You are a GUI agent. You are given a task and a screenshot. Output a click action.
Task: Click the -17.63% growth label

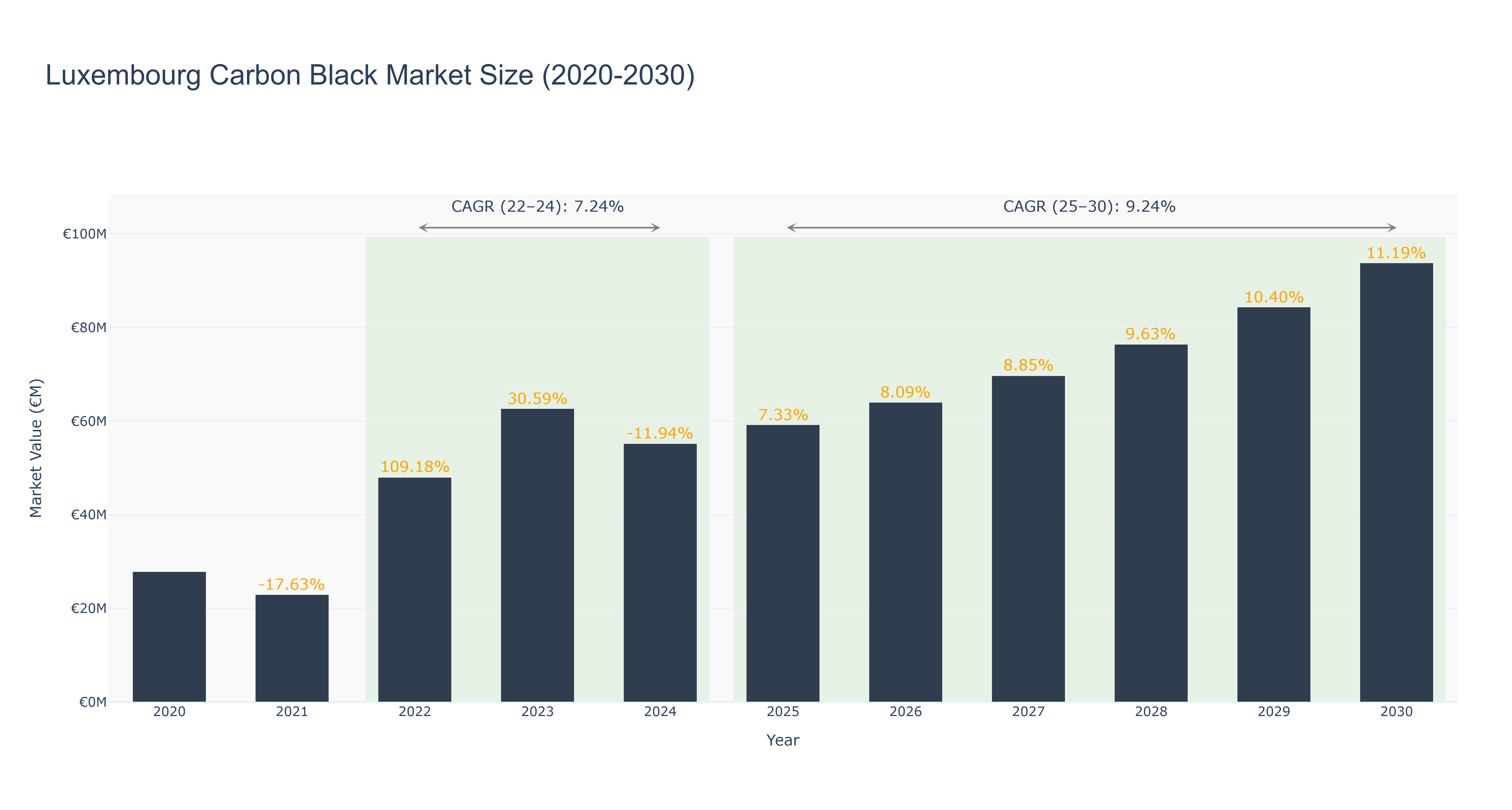[x=292, y=585]
